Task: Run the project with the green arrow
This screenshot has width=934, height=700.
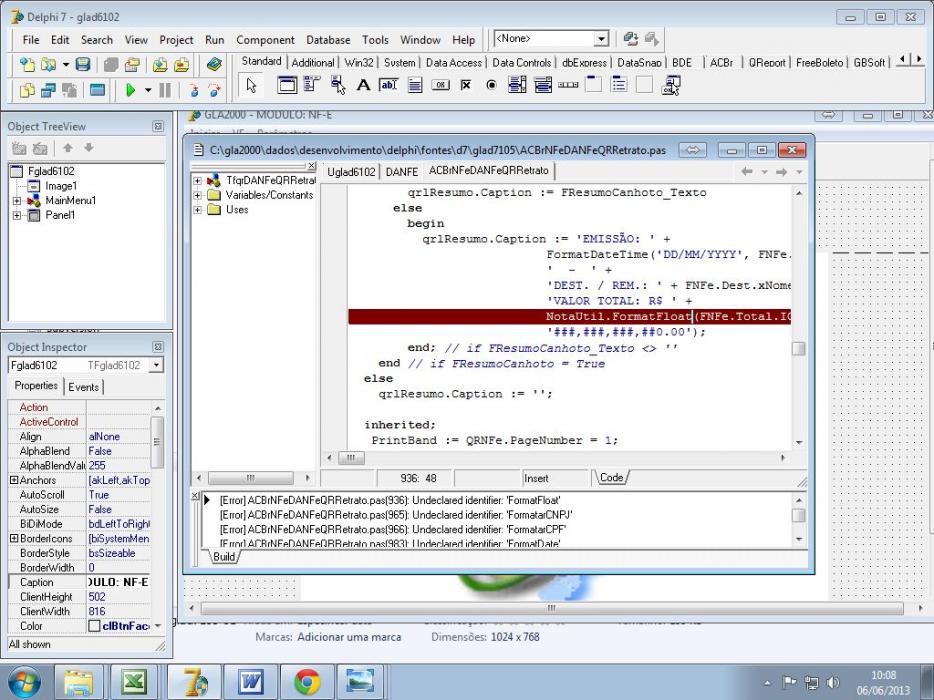Action: pyautogui.click(x=131, y=91)
